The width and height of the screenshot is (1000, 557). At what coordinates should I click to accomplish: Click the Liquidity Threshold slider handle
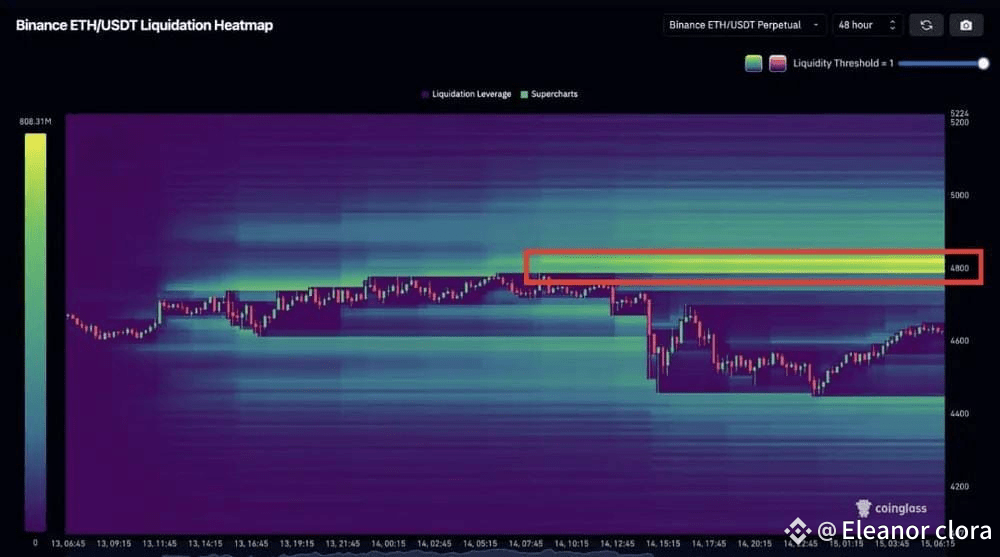(x=983, y=63)
